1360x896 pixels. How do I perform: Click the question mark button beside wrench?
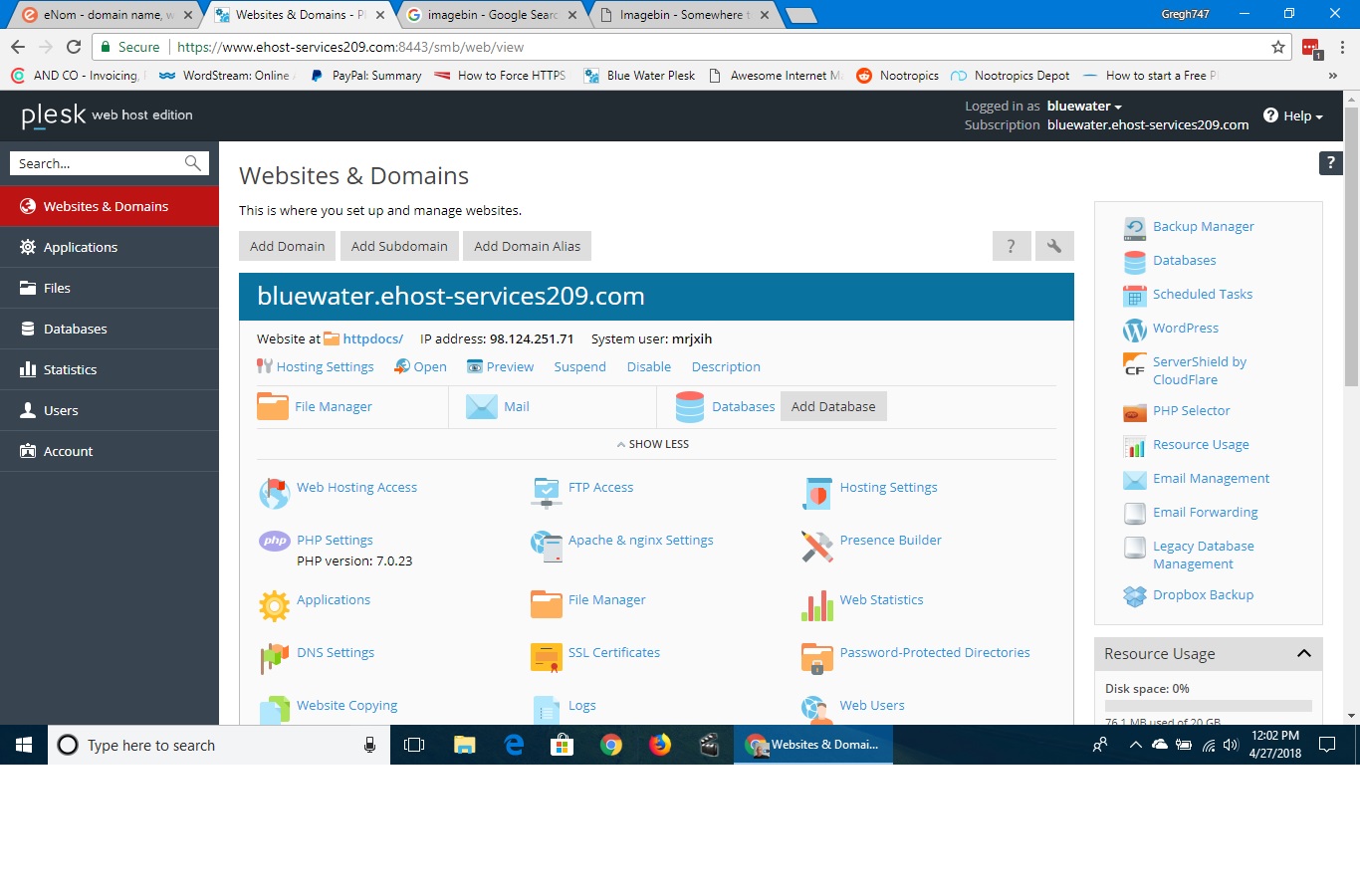[1012, 246]
